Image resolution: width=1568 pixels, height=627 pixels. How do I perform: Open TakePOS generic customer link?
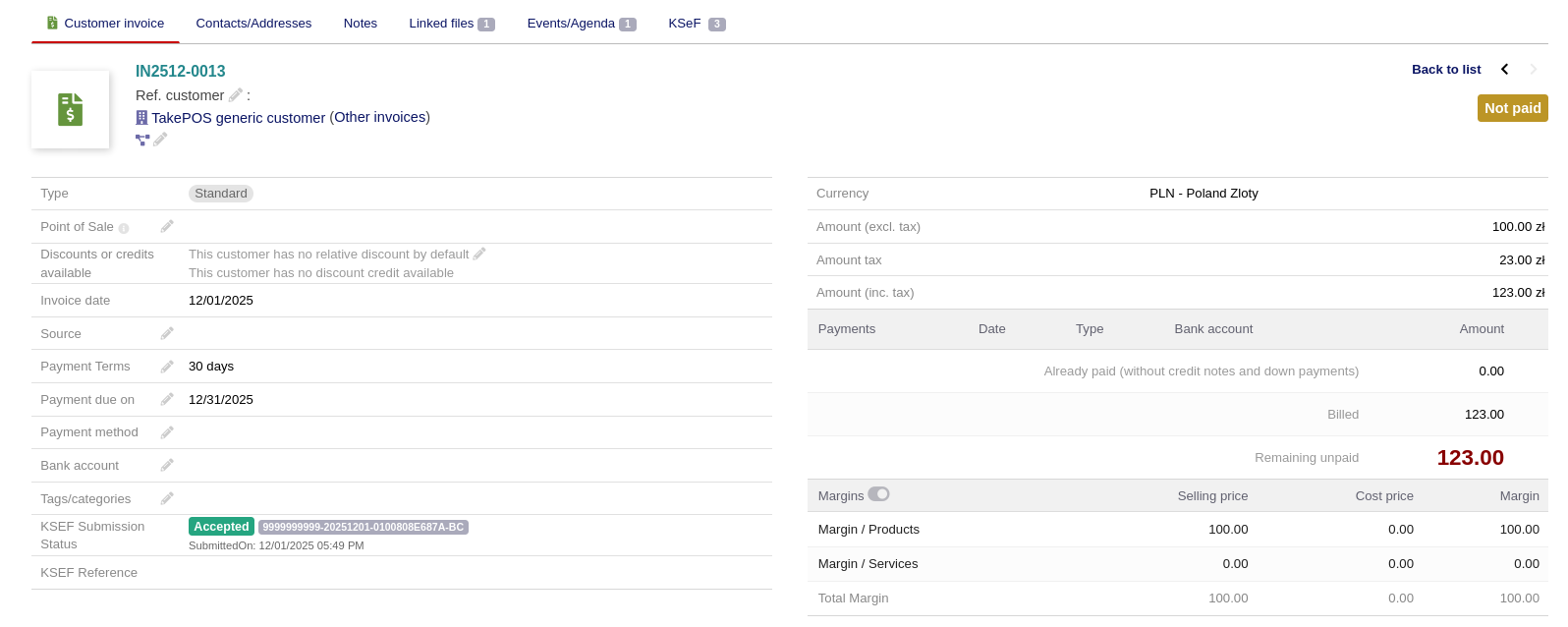[238, 118]
